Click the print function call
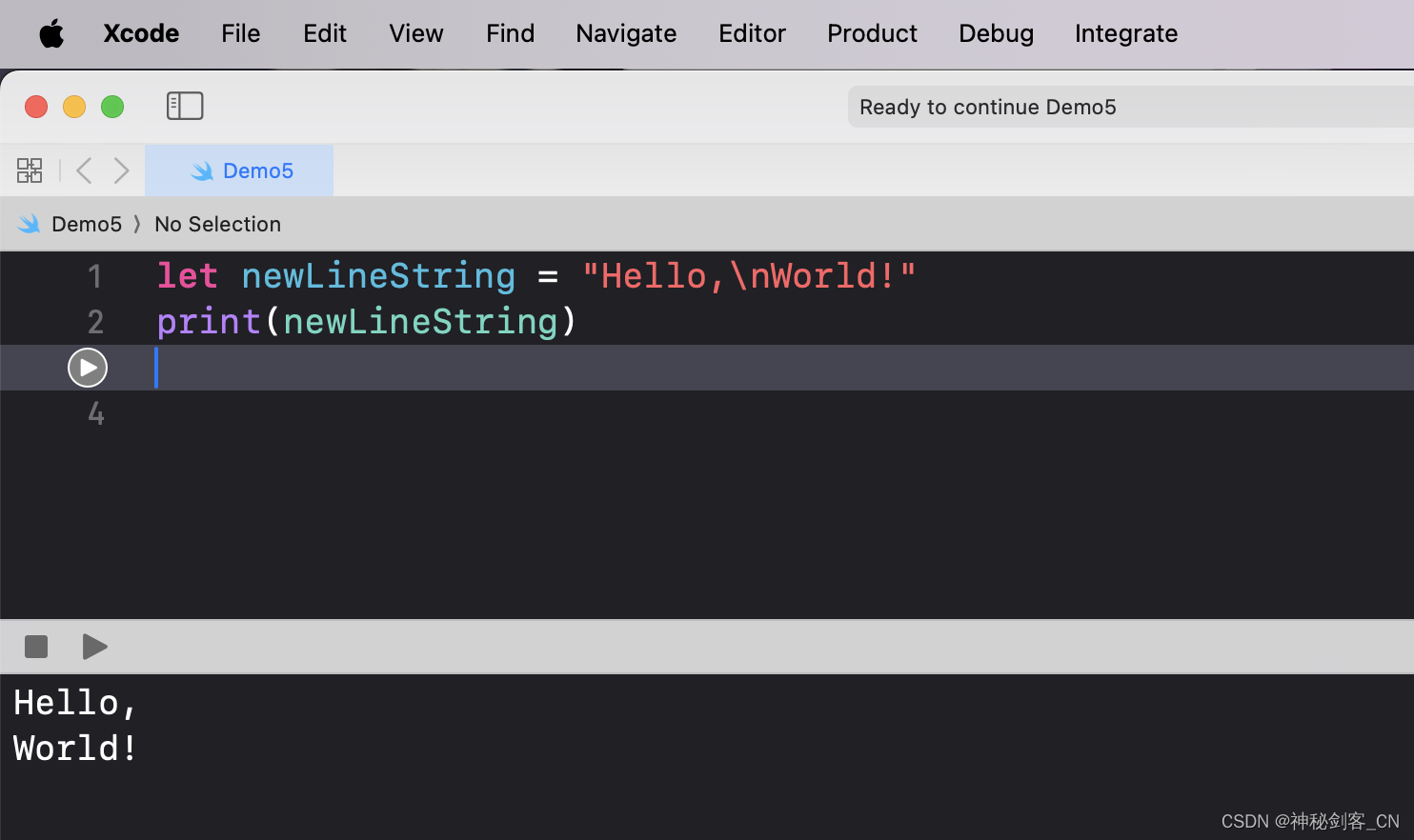Viewport: 1414px width, 840px height. 209,322
